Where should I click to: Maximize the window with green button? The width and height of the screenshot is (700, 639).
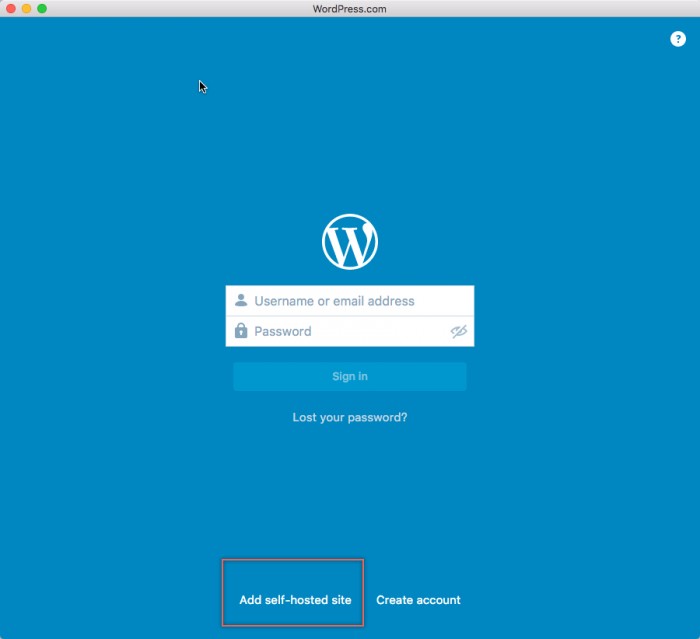[42, 8]
